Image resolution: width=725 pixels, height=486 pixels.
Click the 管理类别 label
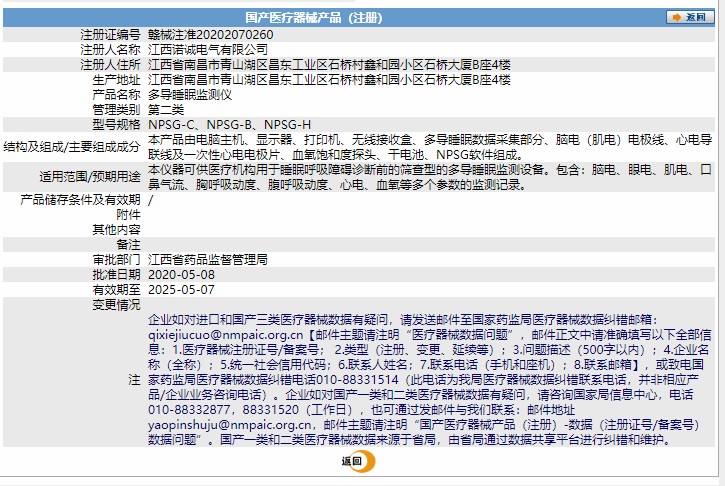pos(116,110)
